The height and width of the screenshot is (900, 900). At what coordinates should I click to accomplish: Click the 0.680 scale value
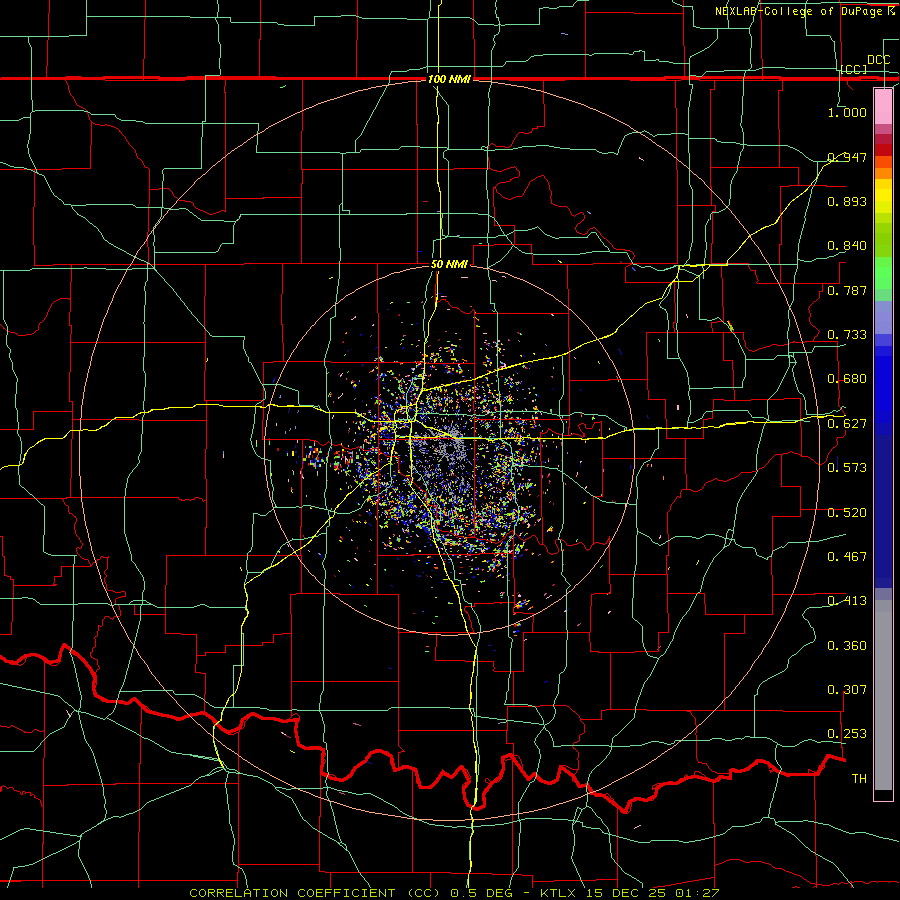click(x=847, y=379)
